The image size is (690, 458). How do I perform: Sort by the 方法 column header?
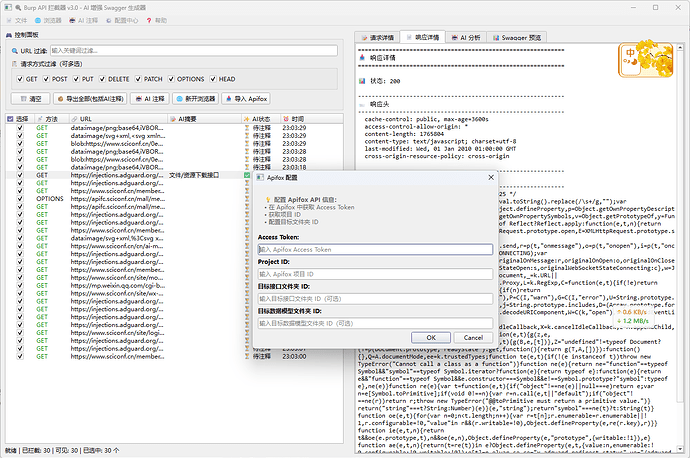tap(51, 119)
